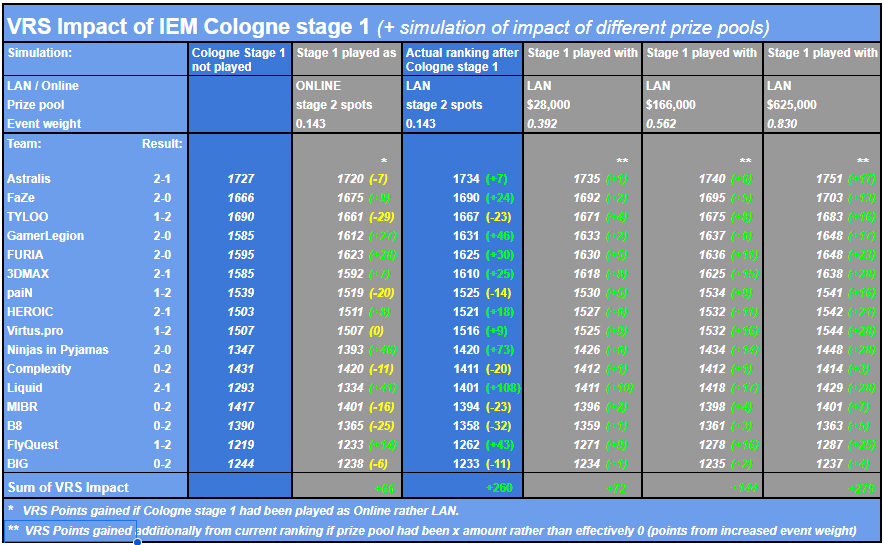This screenshot has width=884, height=545.
Task: Select the '1661 (-29)' TYLOO online value
Action: [x=365, y=217]
